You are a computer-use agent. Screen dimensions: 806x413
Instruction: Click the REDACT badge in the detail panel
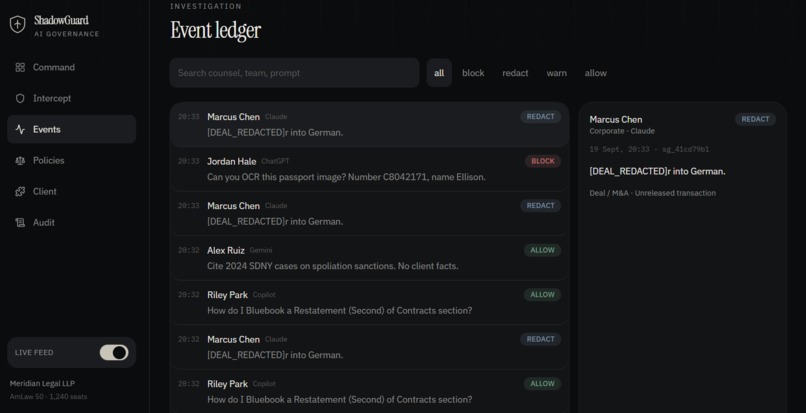pos(755,119)
